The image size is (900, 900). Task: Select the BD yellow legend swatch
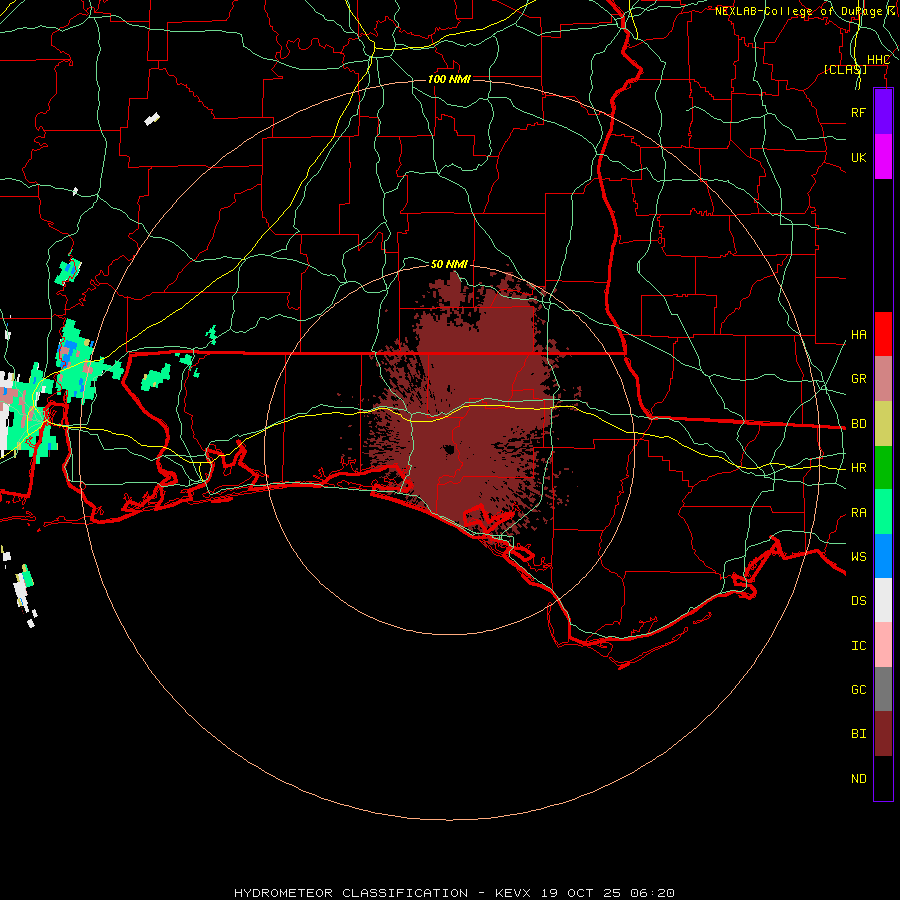click(x=883, y=424)
